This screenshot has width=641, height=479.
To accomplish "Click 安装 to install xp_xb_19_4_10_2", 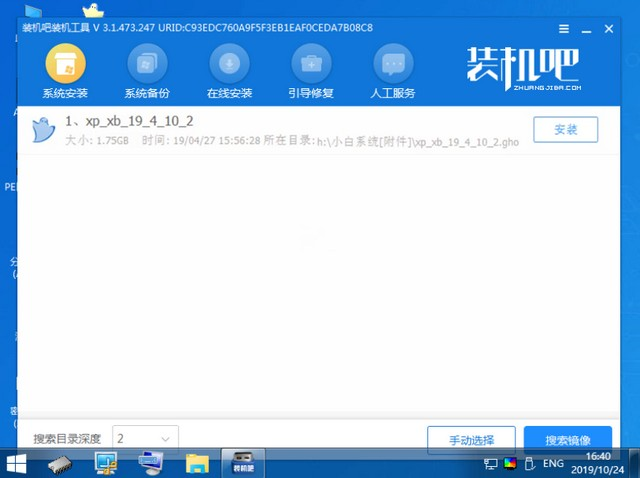I will [x=565, y=129].
